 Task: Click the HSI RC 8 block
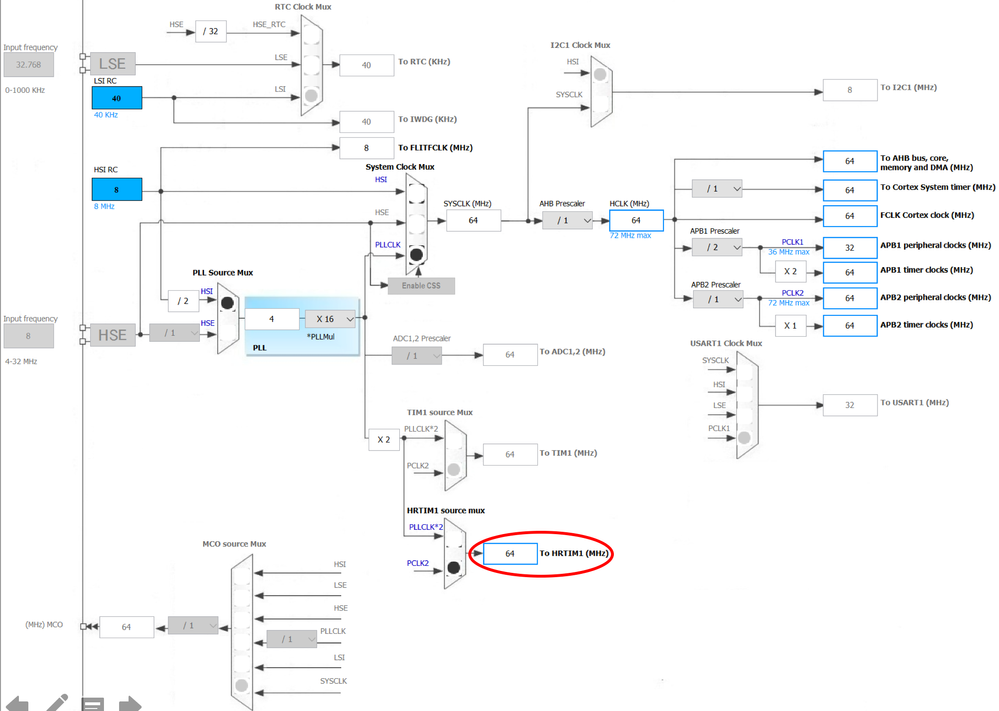117,190
